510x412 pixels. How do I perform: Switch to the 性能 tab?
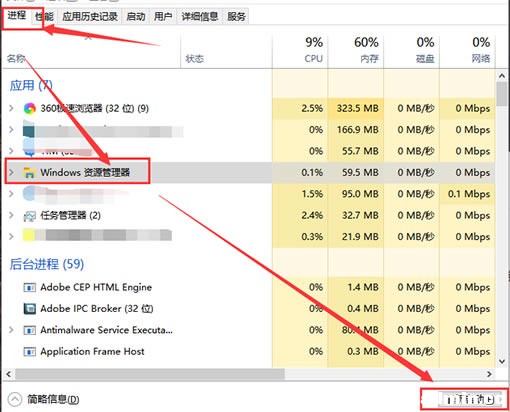point(45,16)
